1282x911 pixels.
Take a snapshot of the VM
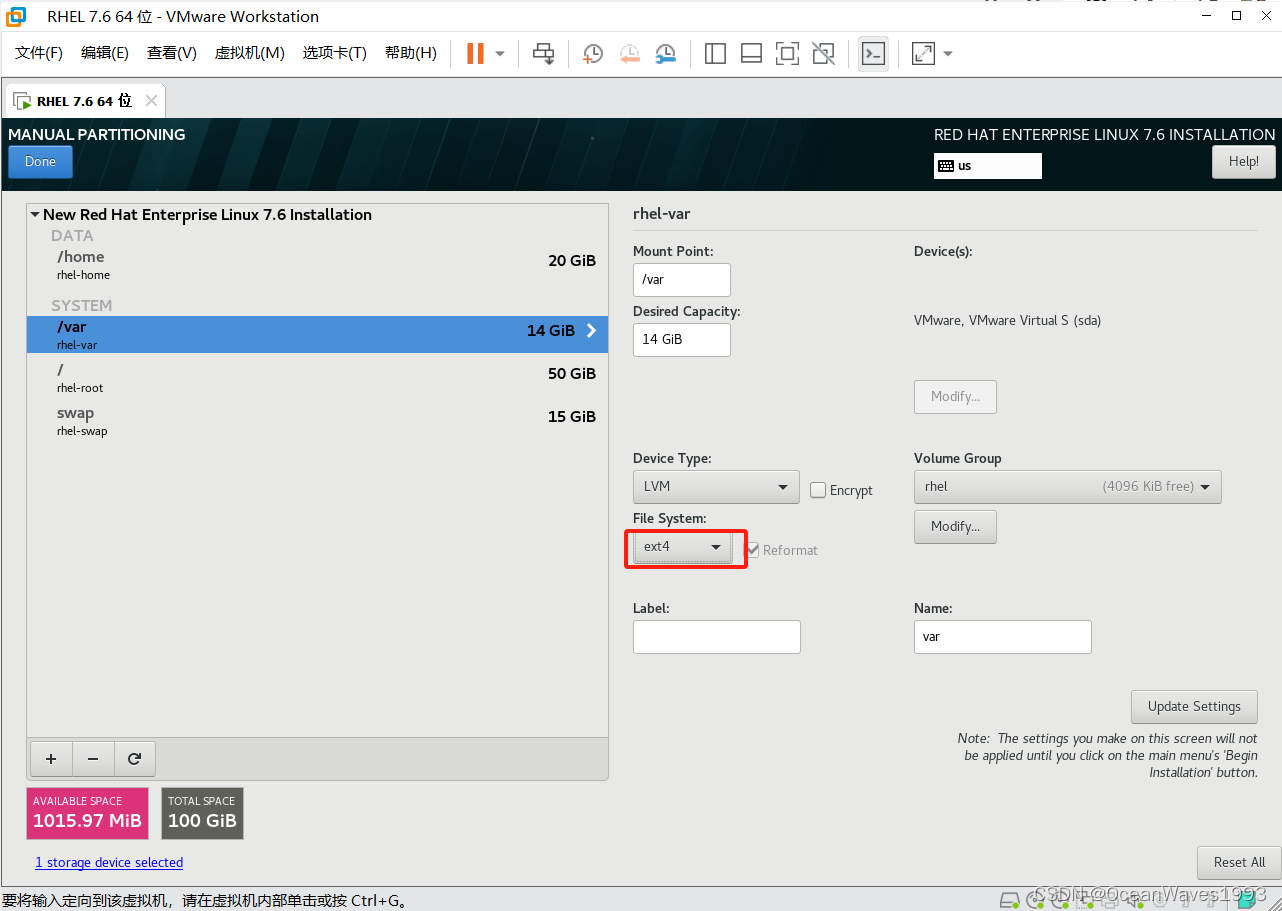[593, 53]
